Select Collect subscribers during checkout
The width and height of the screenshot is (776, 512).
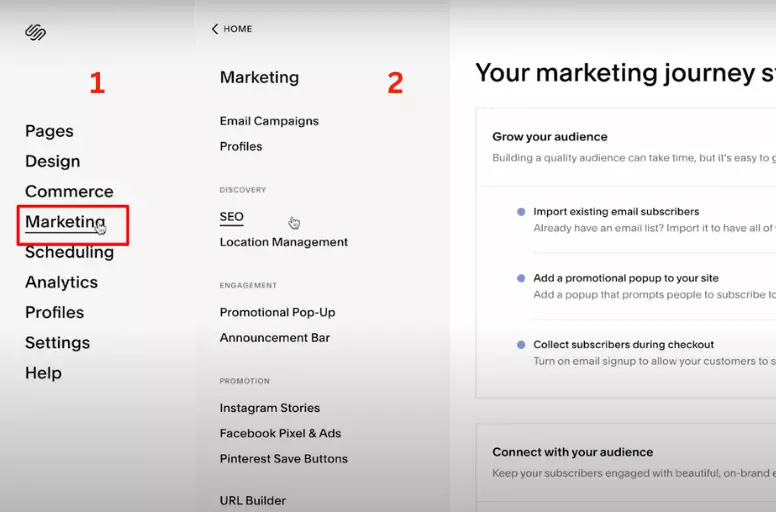624,344
